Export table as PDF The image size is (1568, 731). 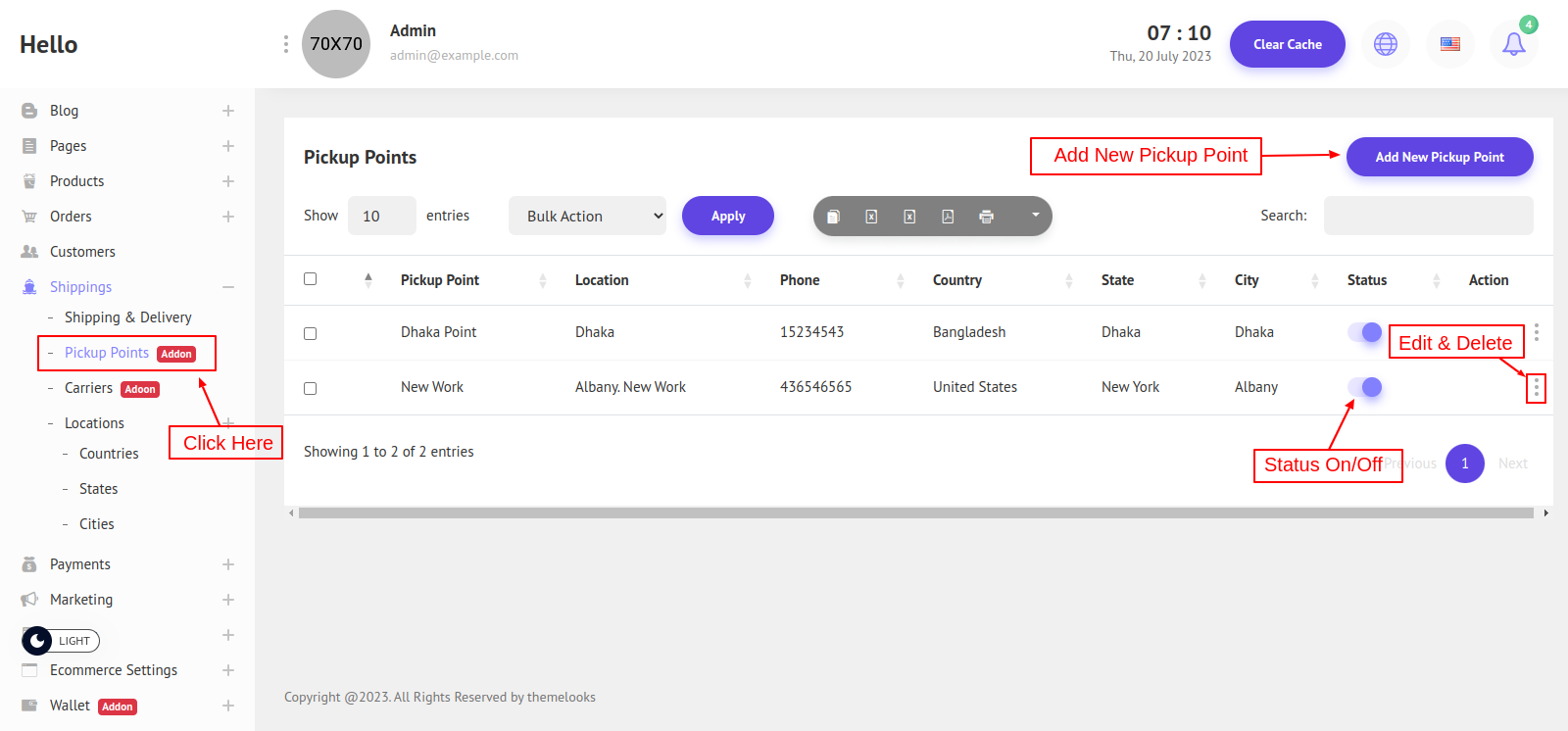(948, 217)
